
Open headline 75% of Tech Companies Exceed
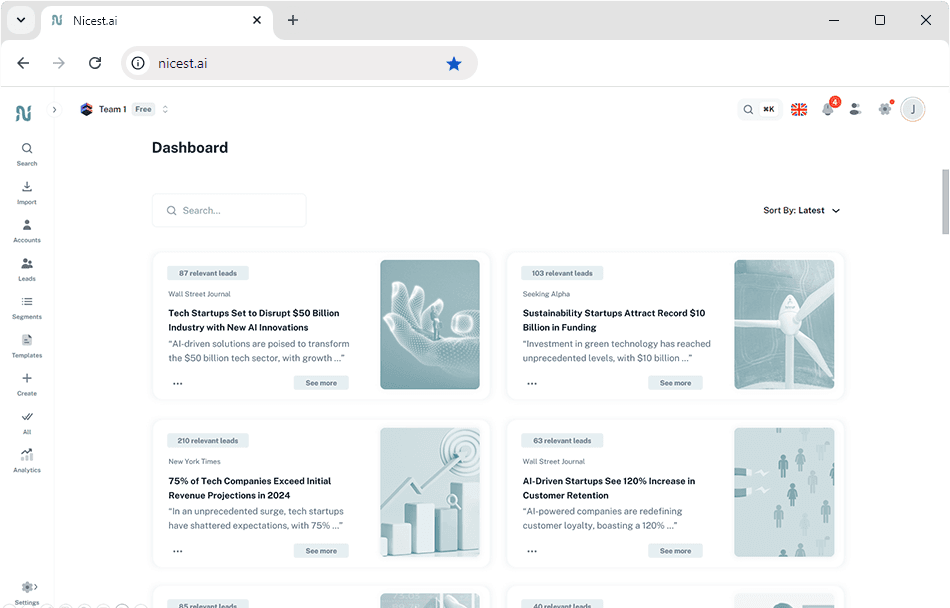[250, 487]
